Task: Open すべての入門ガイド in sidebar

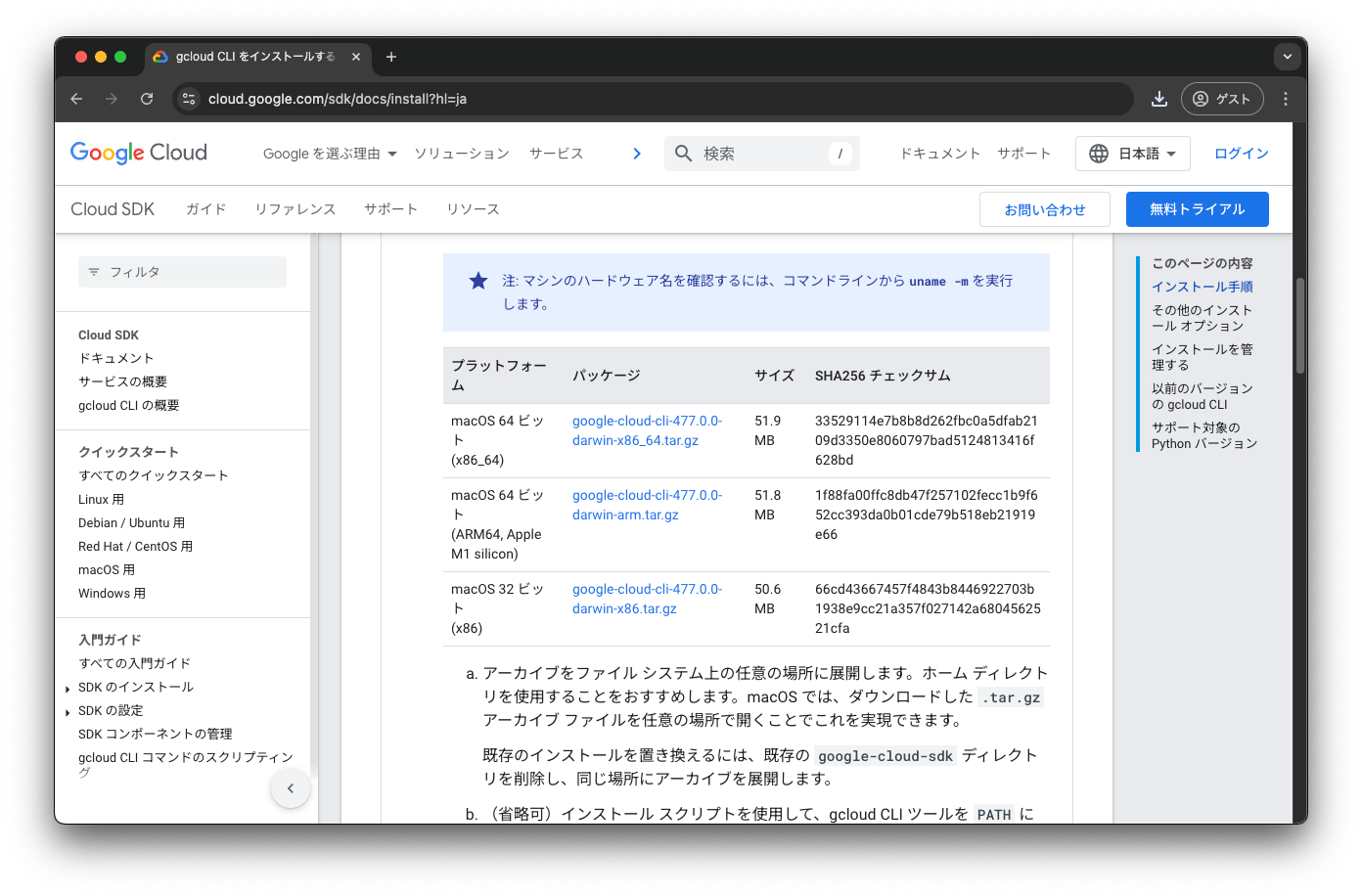Action: tap(135, 663)
